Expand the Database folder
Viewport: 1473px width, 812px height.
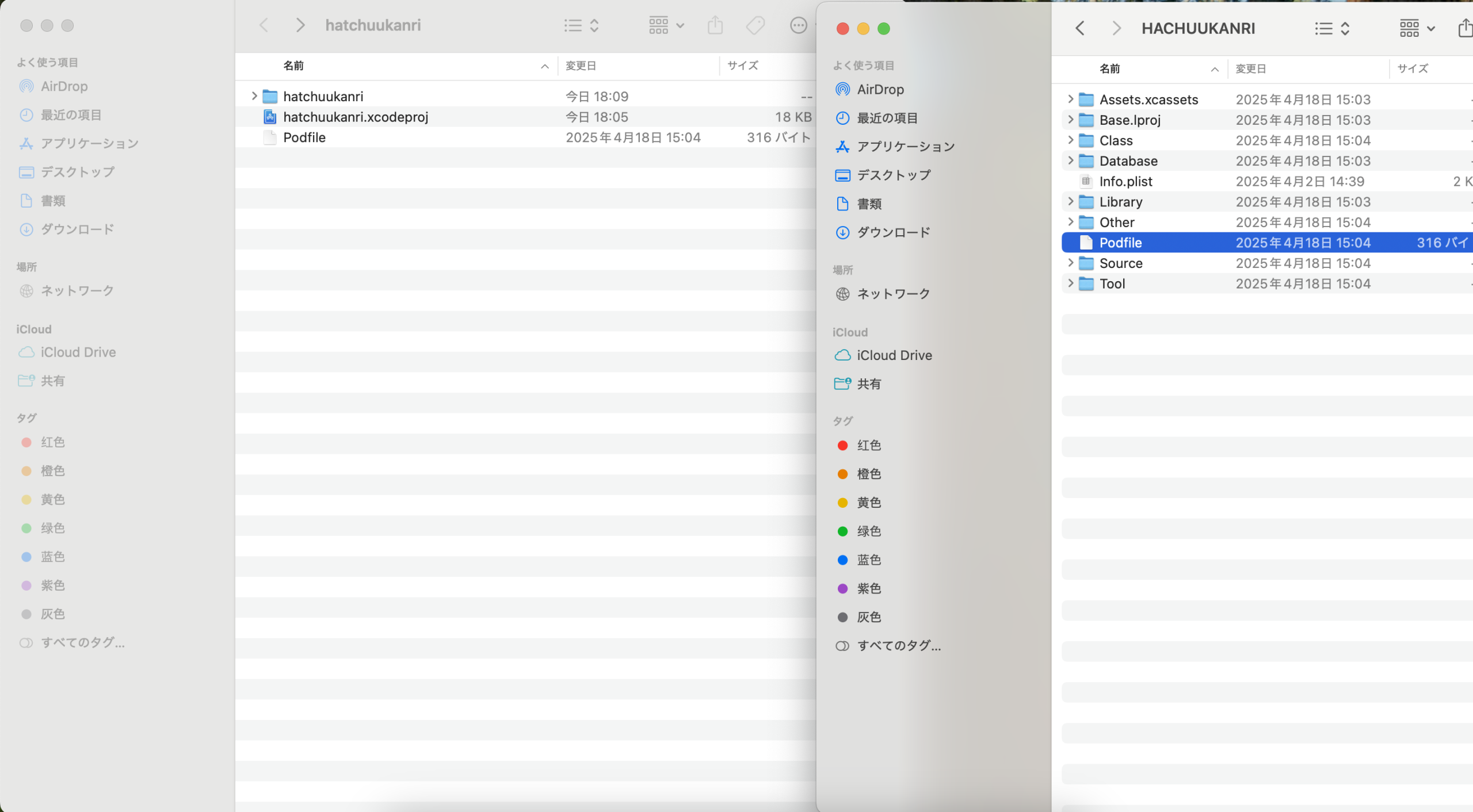pyautogui.click(x=1070, y=160)
